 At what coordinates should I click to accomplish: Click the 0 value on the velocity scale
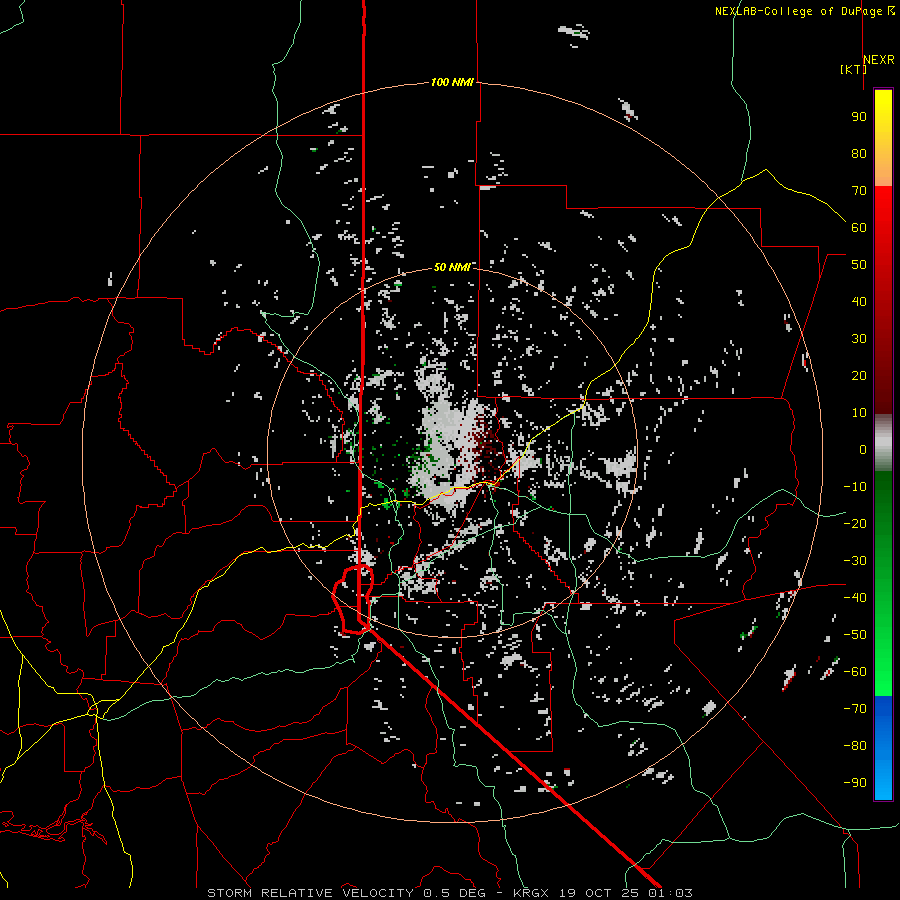coord(863,449)
